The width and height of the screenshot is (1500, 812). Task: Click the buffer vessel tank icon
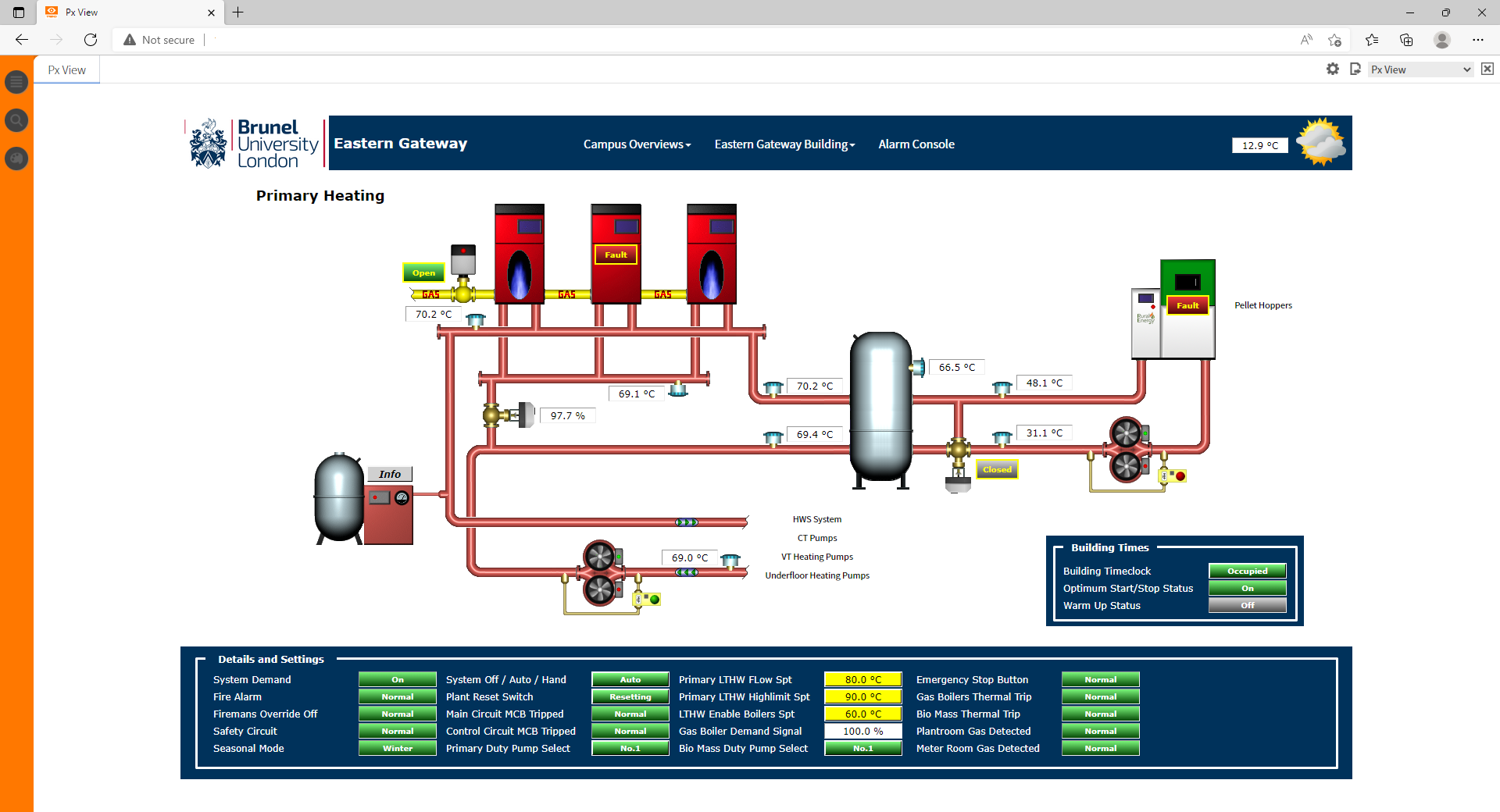click(880, 406)
